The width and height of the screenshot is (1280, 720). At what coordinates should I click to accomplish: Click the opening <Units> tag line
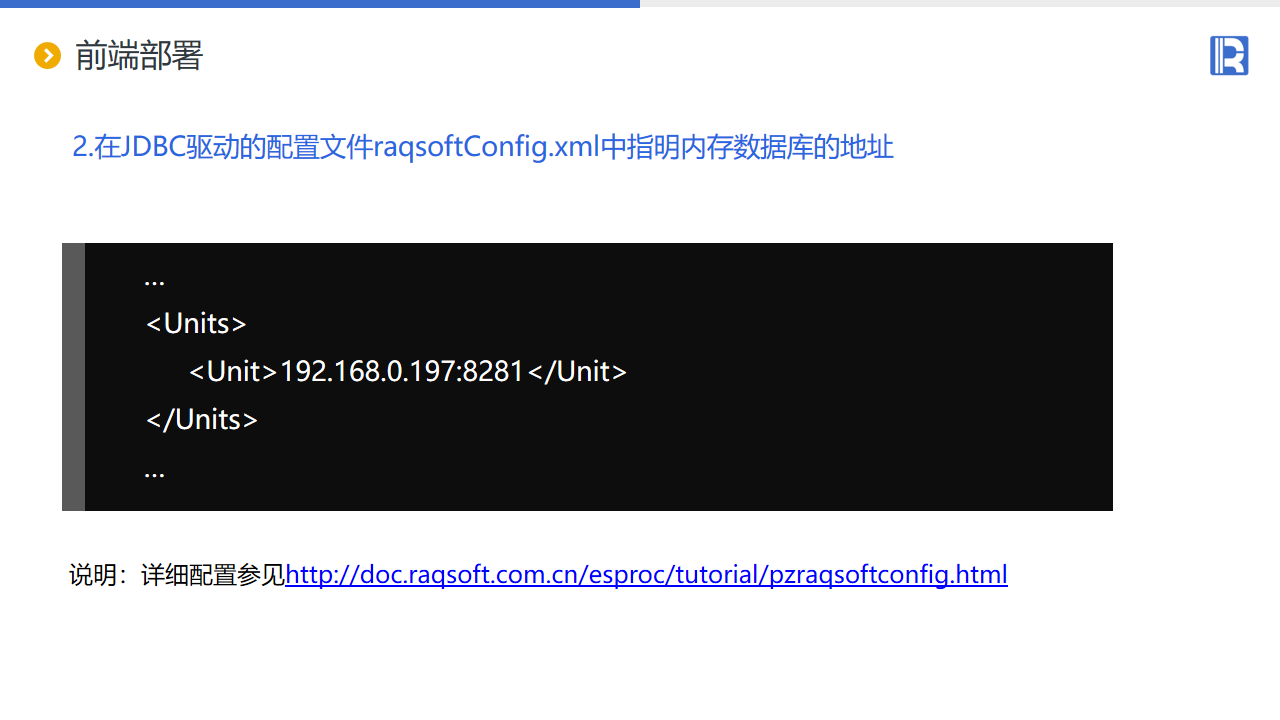(196, 324)
